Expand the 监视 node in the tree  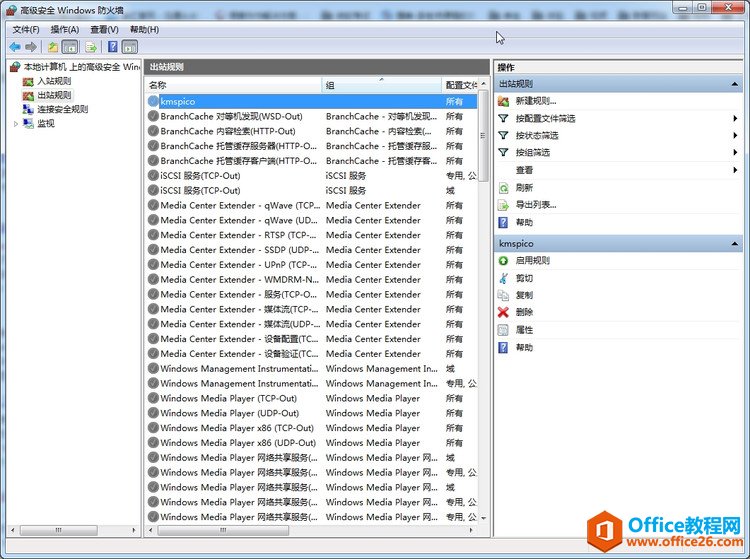(x=16, y=124)
